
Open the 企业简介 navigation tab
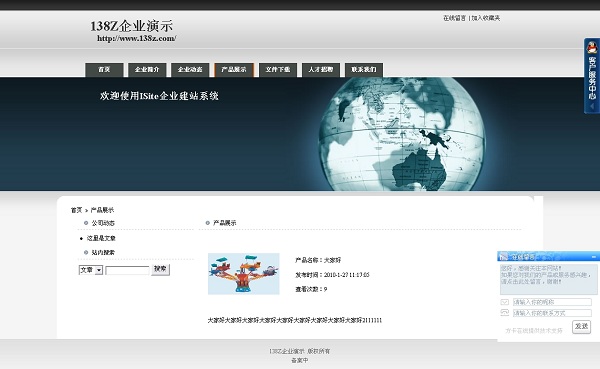(147, 70)
